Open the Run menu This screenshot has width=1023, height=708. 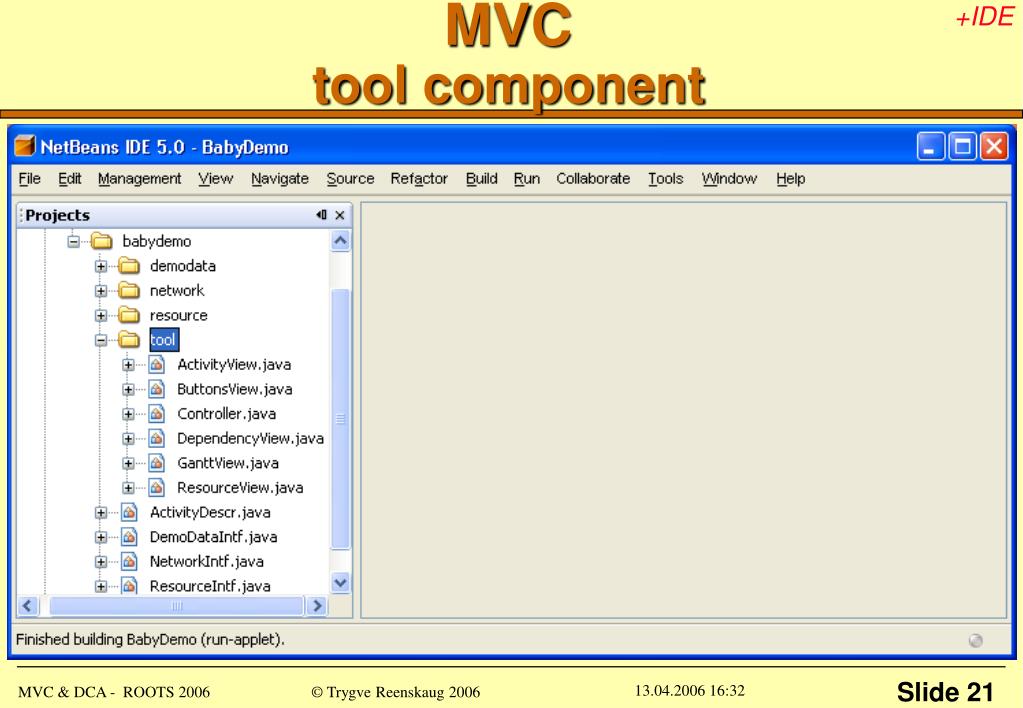pyautogui.click(x=527, y=179)
